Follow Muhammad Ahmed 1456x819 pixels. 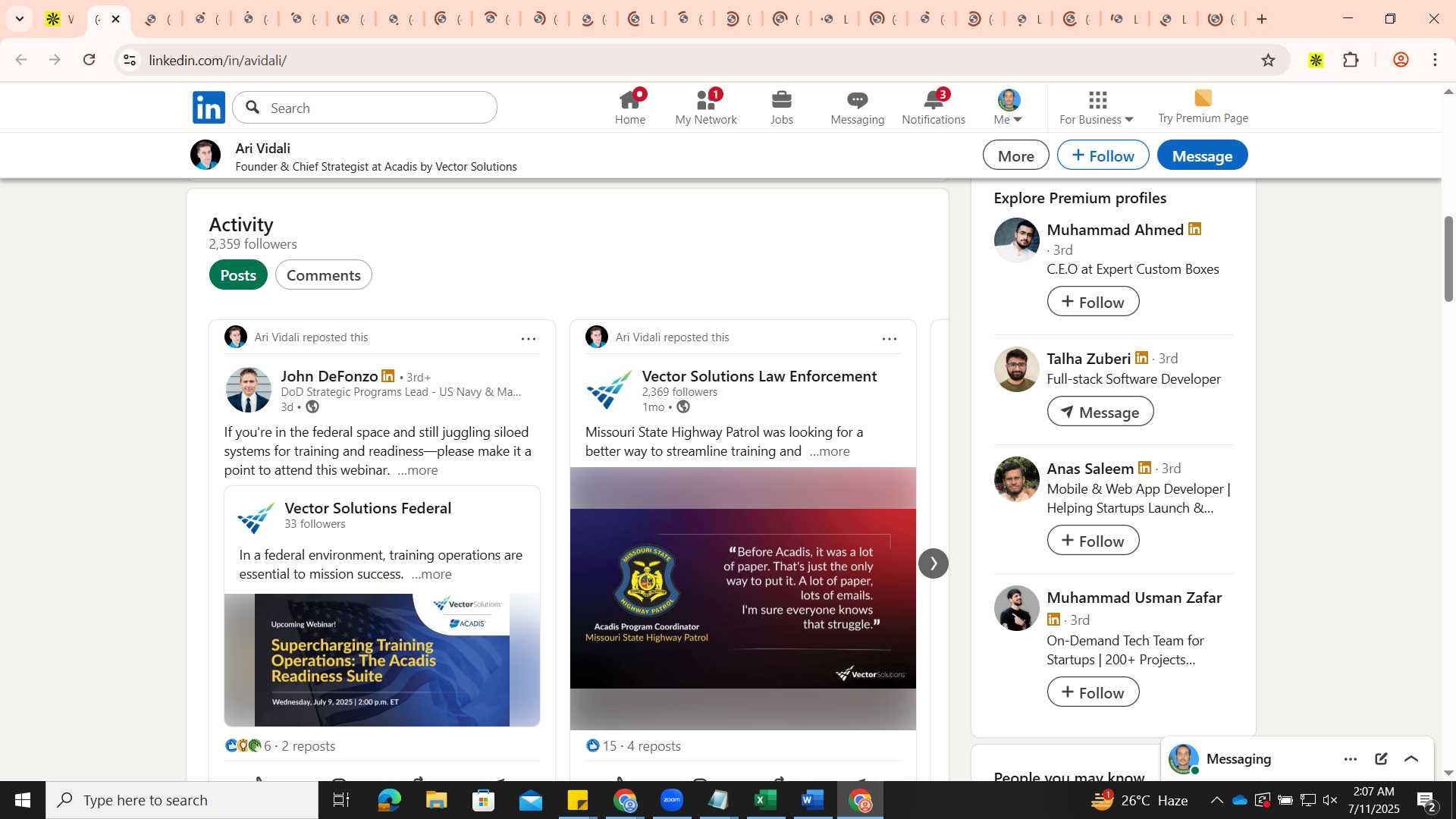[1093, 302]
